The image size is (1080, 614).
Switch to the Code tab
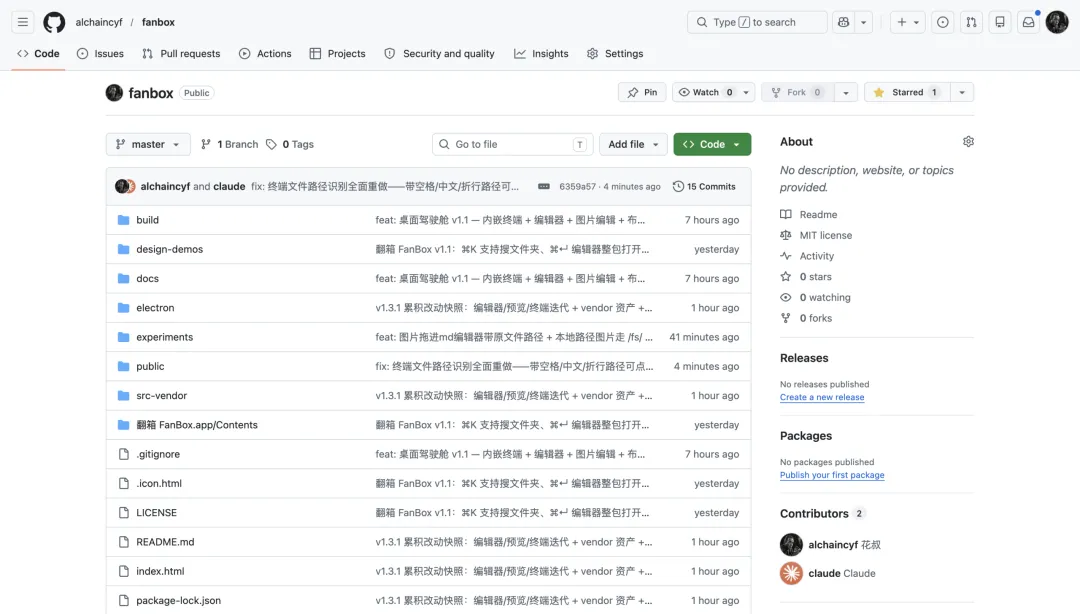[39, 54]
